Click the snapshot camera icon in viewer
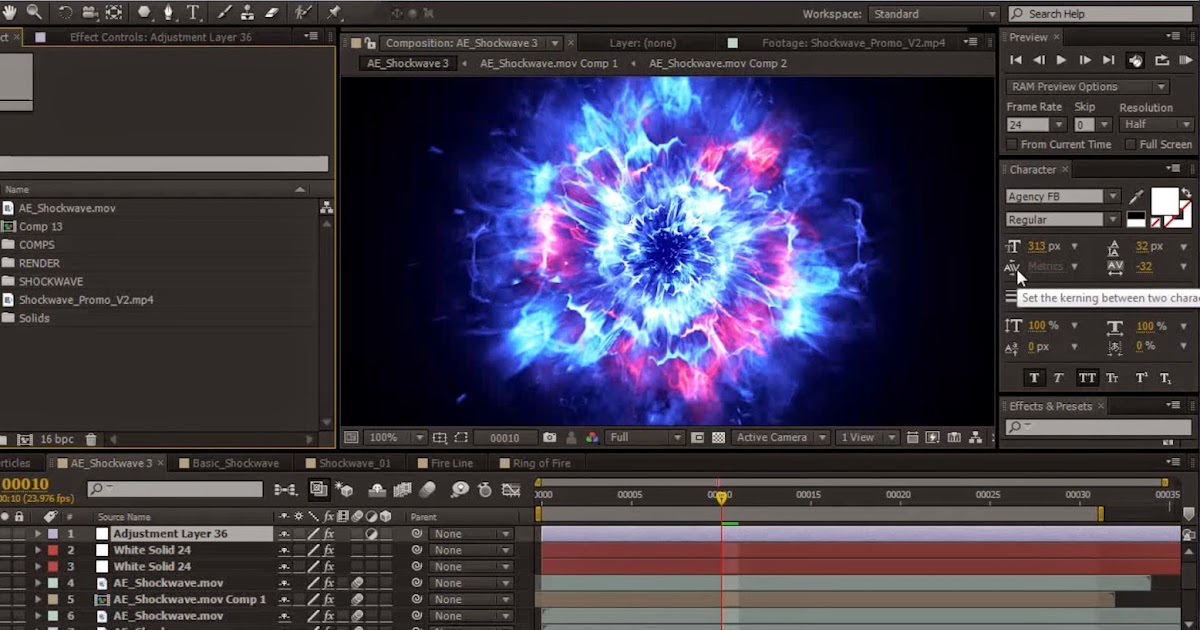Screen dimensions: 1200x630 549,438
